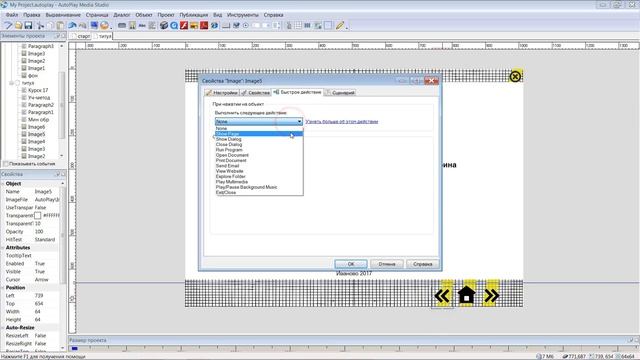The image size is (640, 360).
Task: Select Paragraph2 in the project tree
Action: (x=41, y=105)
